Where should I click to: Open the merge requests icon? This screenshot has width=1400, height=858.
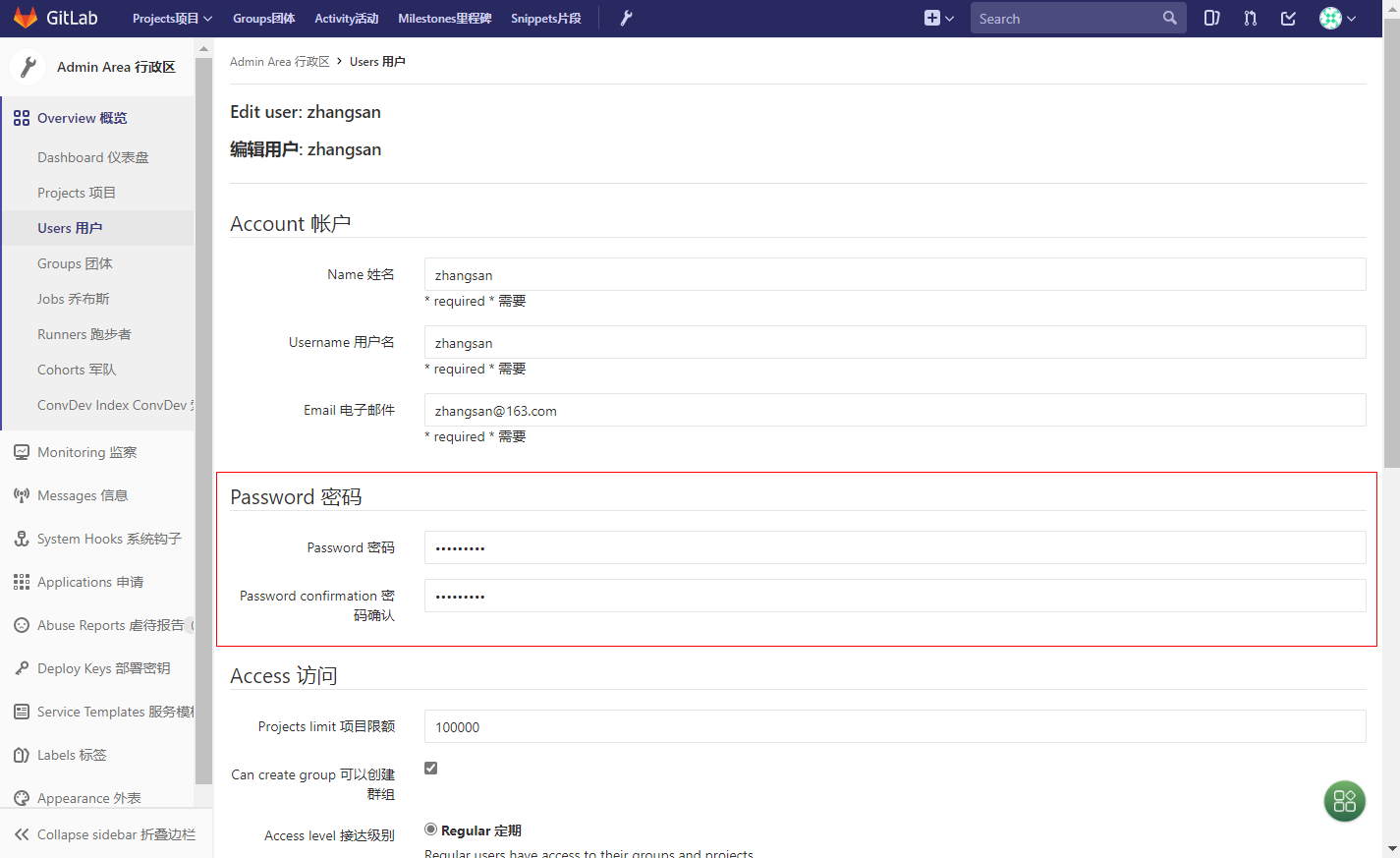[x=1250, y=18]
